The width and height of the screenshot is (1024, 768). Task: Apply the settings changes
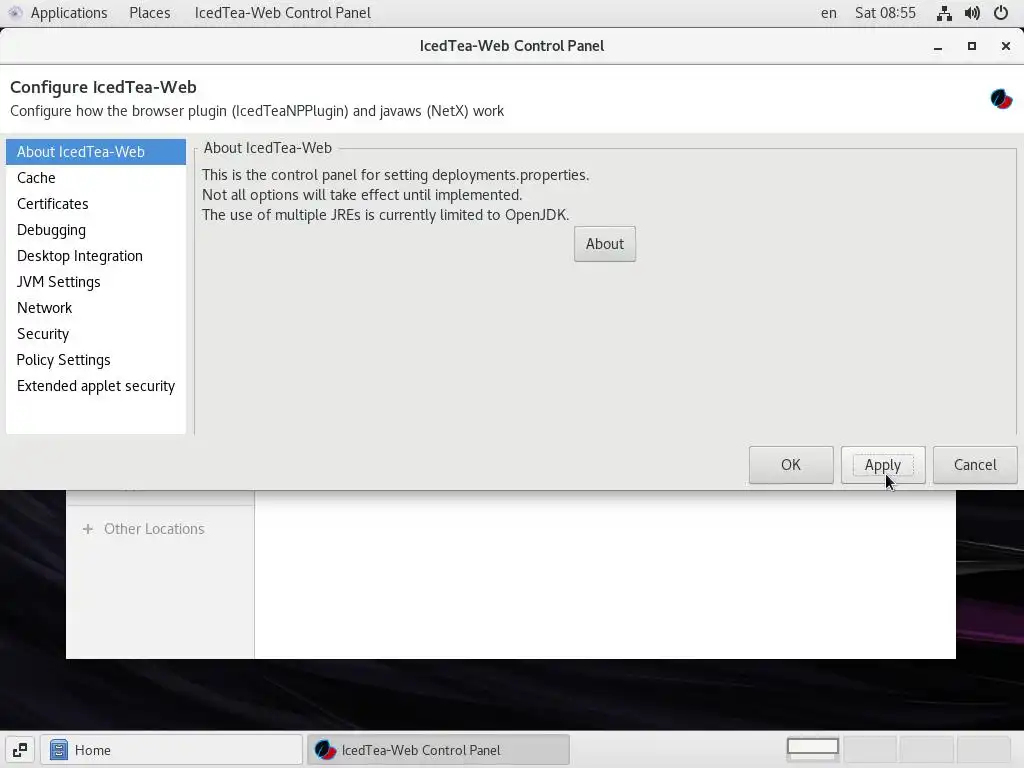pyautogui.click(x=883, y=465)
